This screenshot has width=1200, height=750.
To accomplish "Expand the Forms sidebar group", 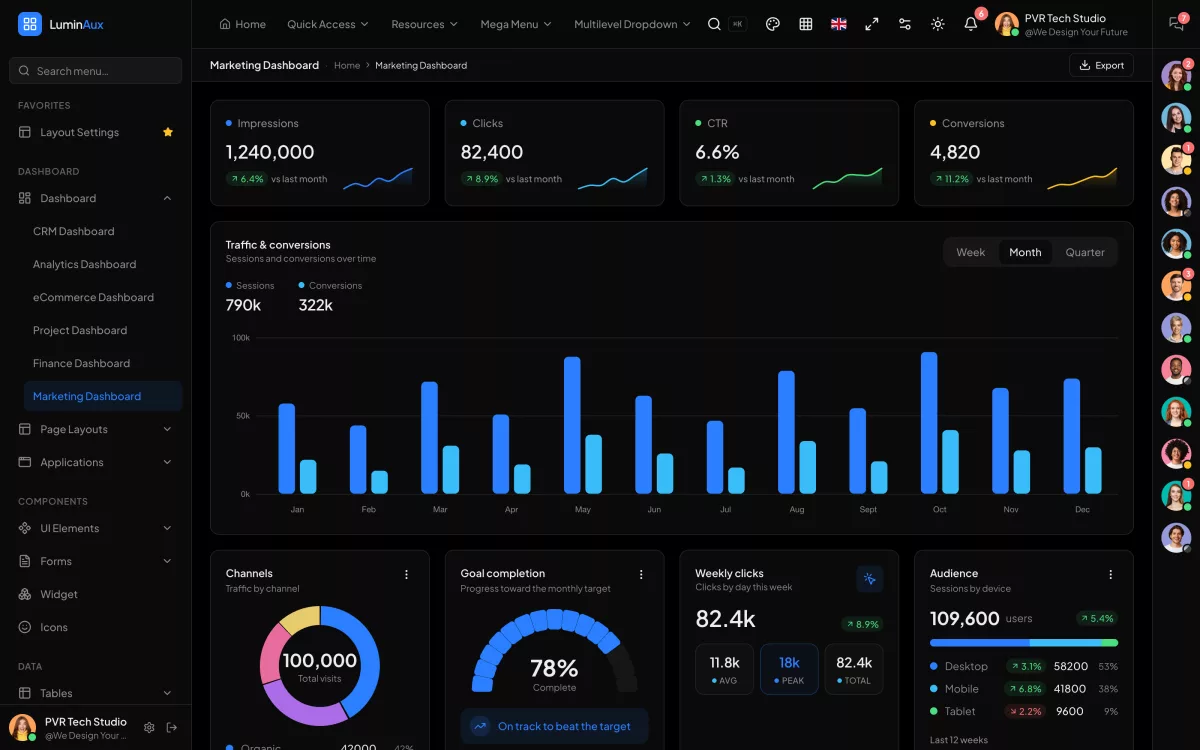I will tap(96, 561).
